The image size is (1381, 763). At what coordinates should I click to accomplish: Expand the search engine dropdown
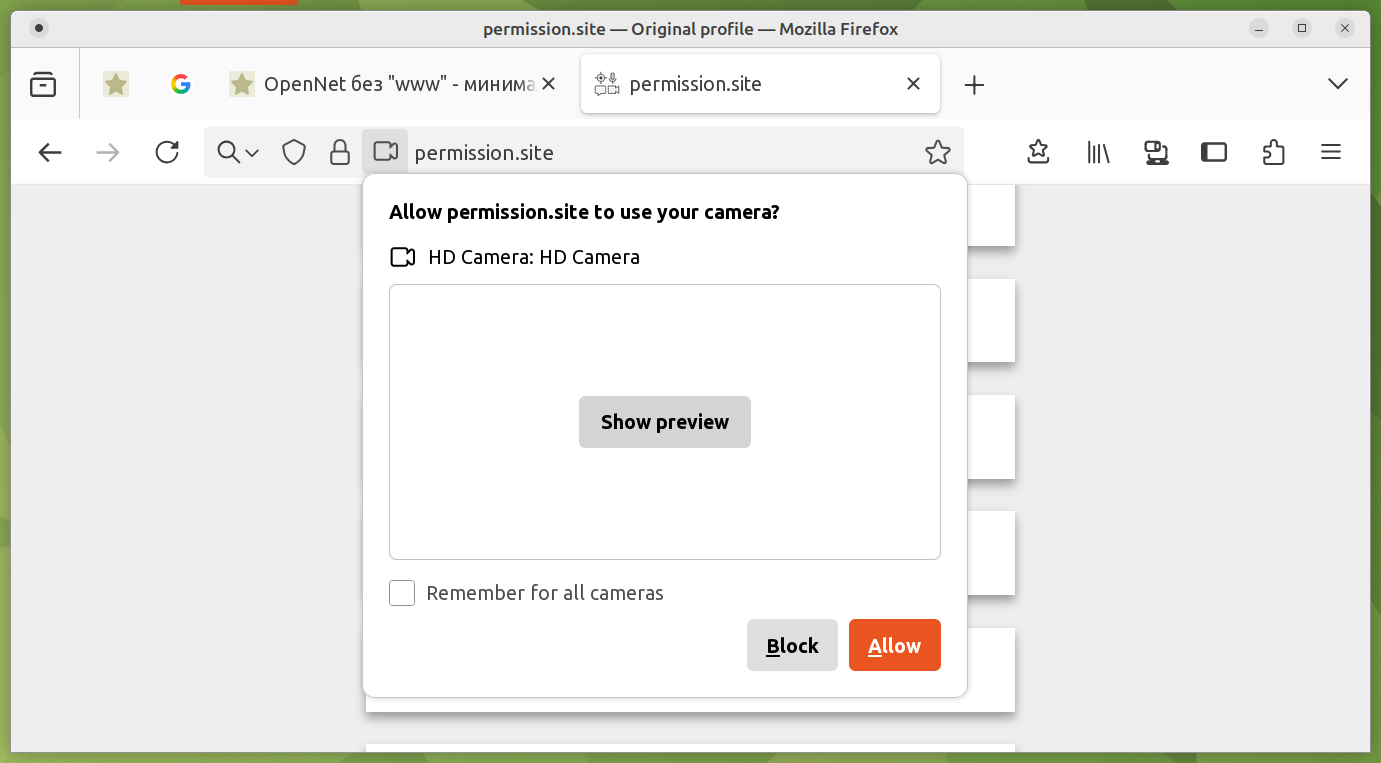point(238,152)
